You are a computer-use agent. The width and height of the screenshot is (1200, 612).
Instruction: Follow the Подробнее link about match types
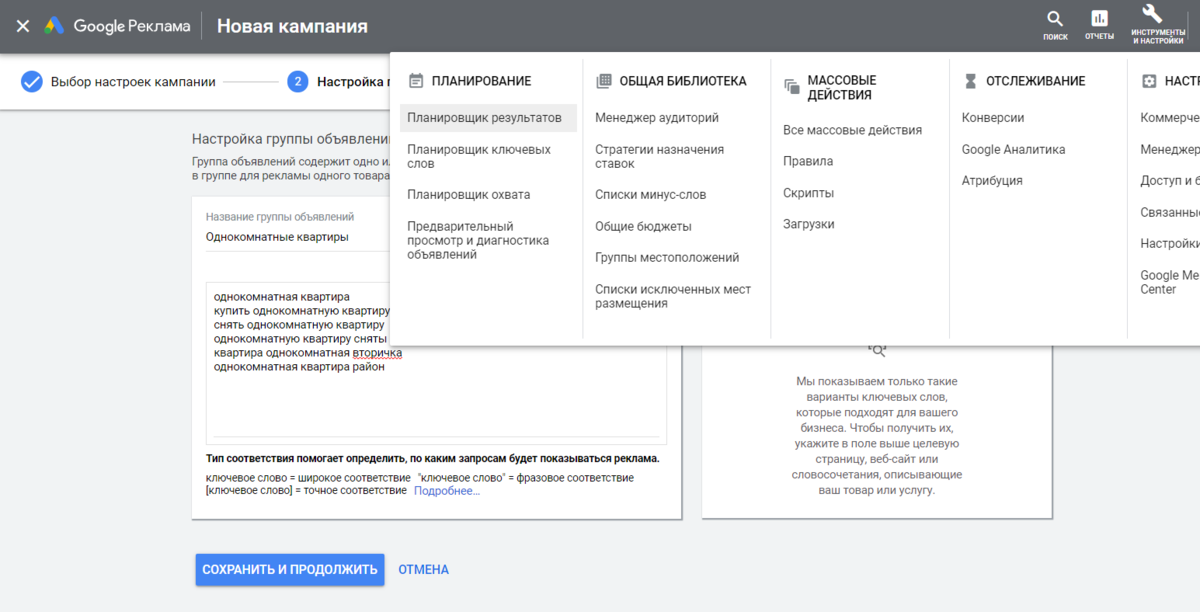click(x=446, y=491)
